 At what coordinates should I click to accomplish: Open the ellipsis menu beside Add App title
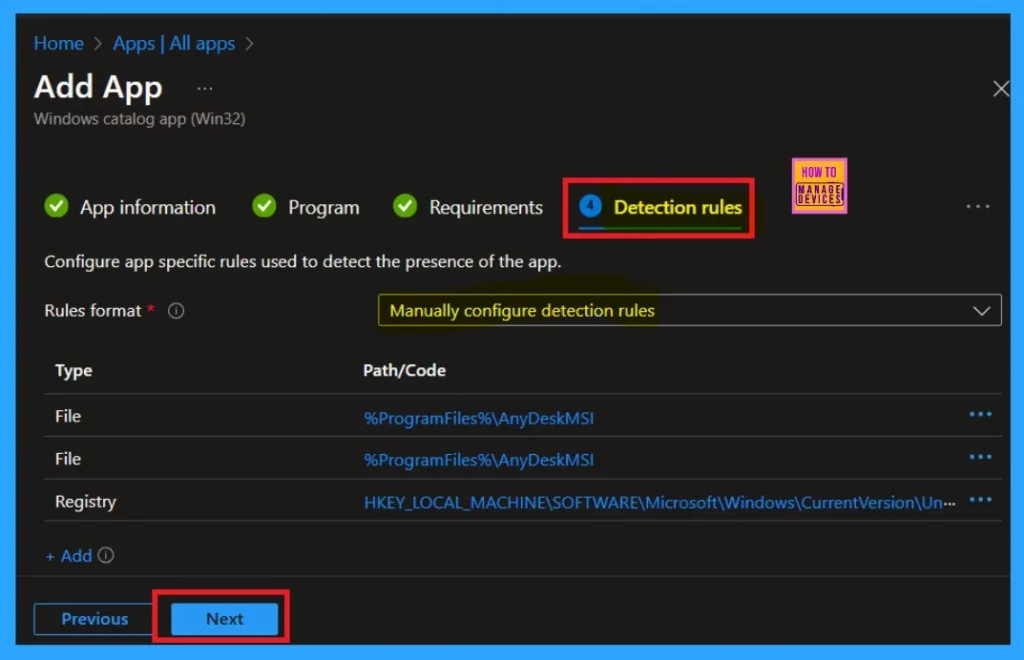pyautogui.click(x=204, y=89)
